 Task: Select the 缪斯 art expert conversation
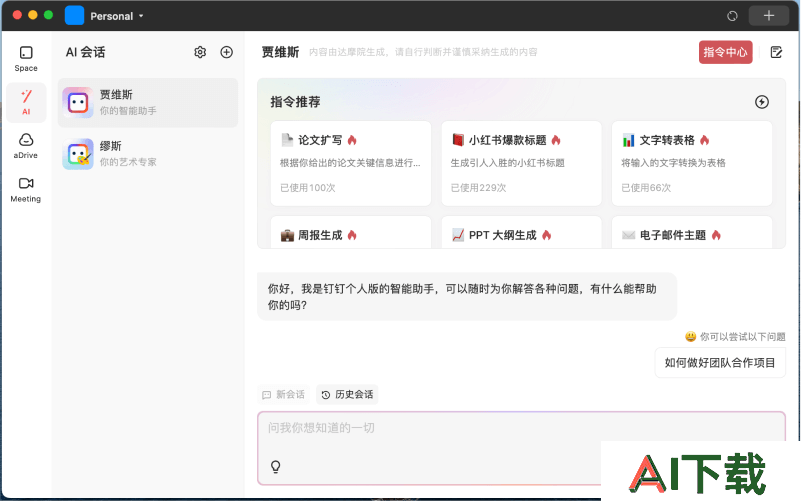148,153
